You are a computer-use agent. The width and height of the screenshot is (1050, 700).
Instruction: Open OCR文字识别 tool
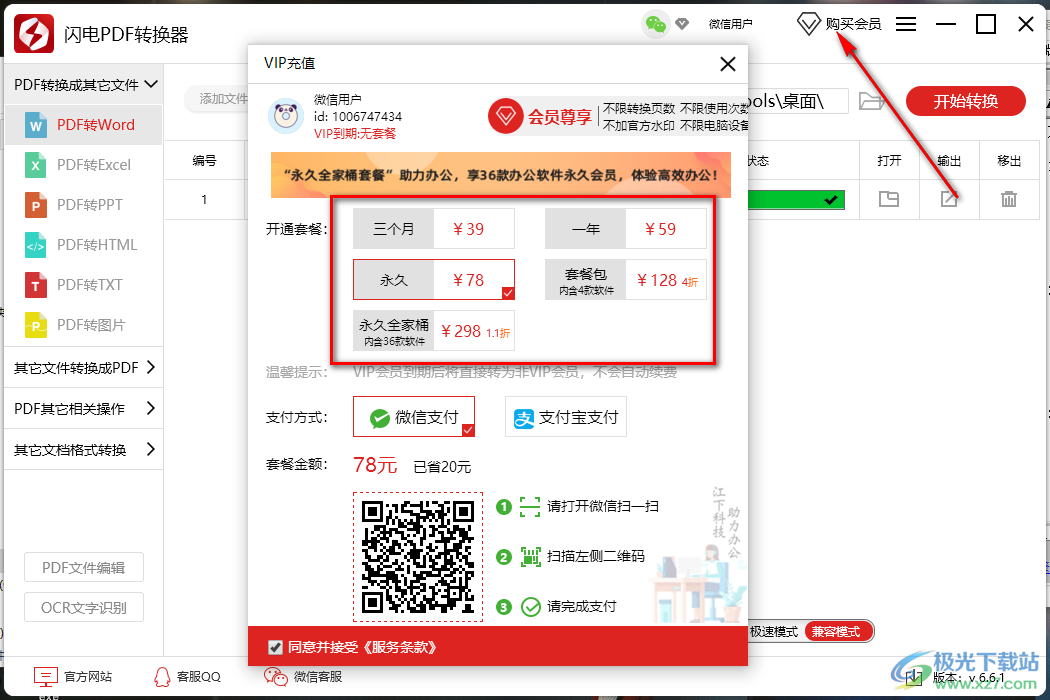pos(84,608)
